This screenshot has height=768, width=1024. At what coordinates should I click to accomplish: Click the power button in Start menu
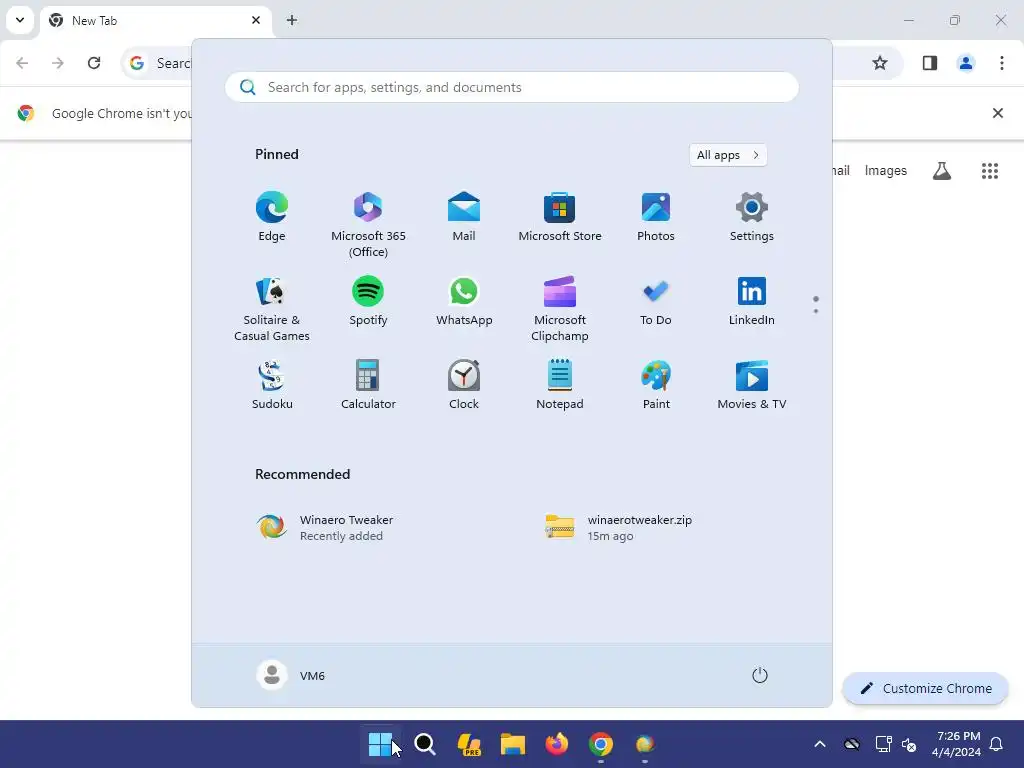click(760, 675)
